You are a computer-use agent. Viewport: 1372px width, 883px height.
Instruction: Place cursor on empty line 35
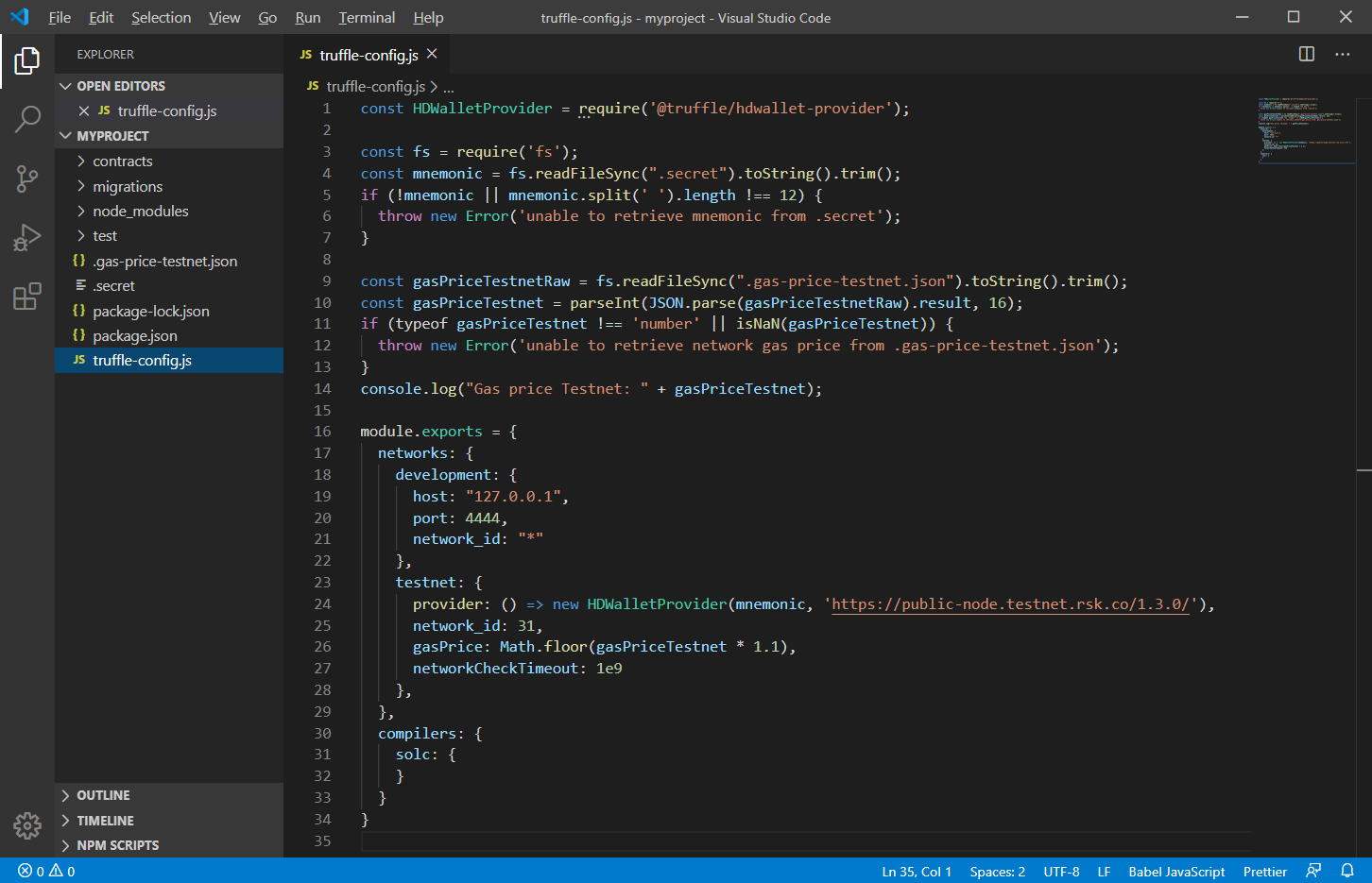tap(803, 841)
